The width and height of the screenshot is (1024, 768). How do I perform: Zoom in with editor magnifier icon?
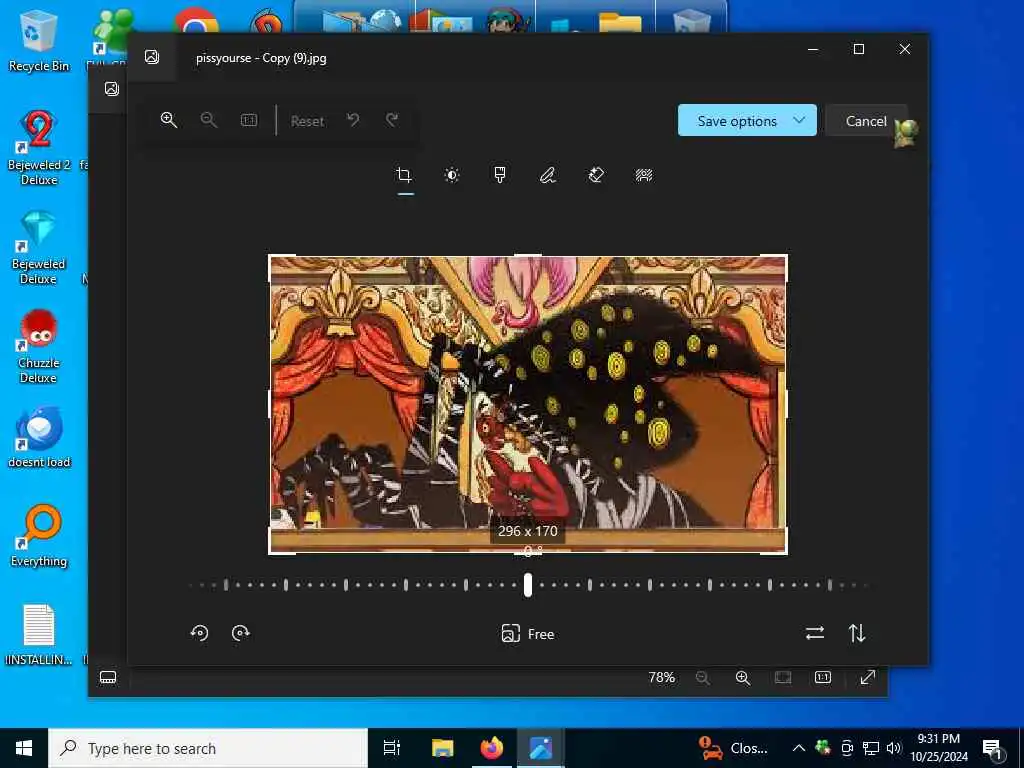coord(168,120)
